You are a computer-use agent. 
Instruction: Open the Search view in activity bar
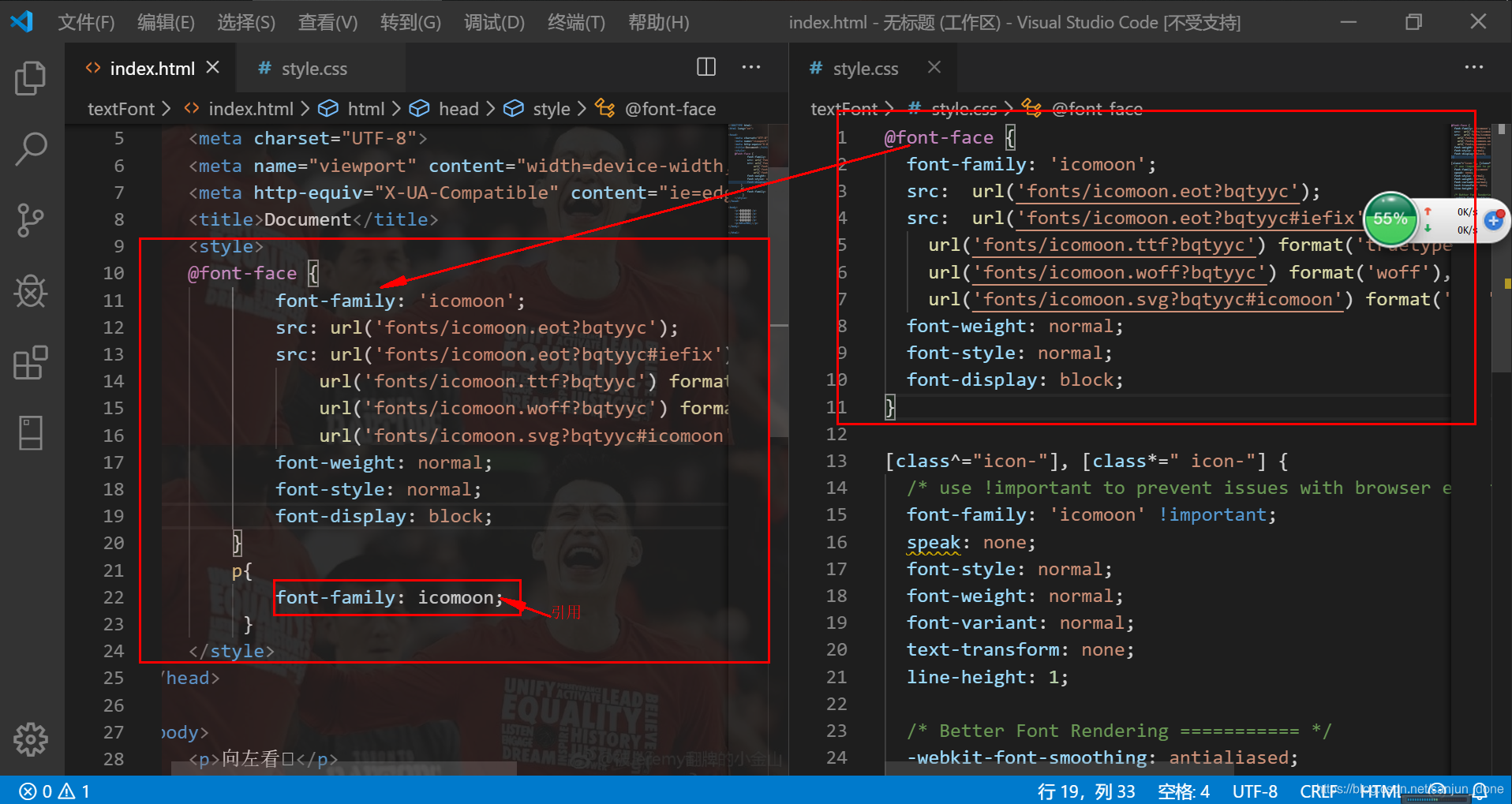[31, 148]
